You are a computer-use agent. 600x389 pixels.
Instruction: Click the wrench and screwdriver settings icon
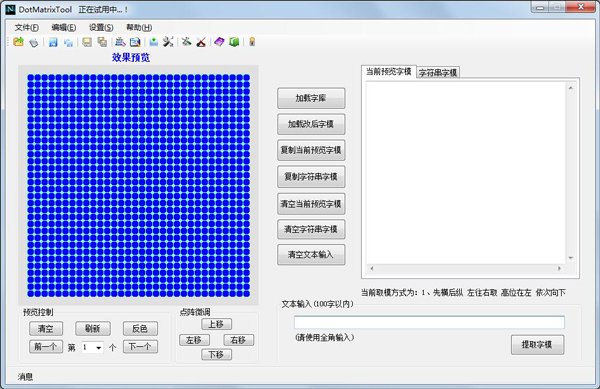point(168,42)
